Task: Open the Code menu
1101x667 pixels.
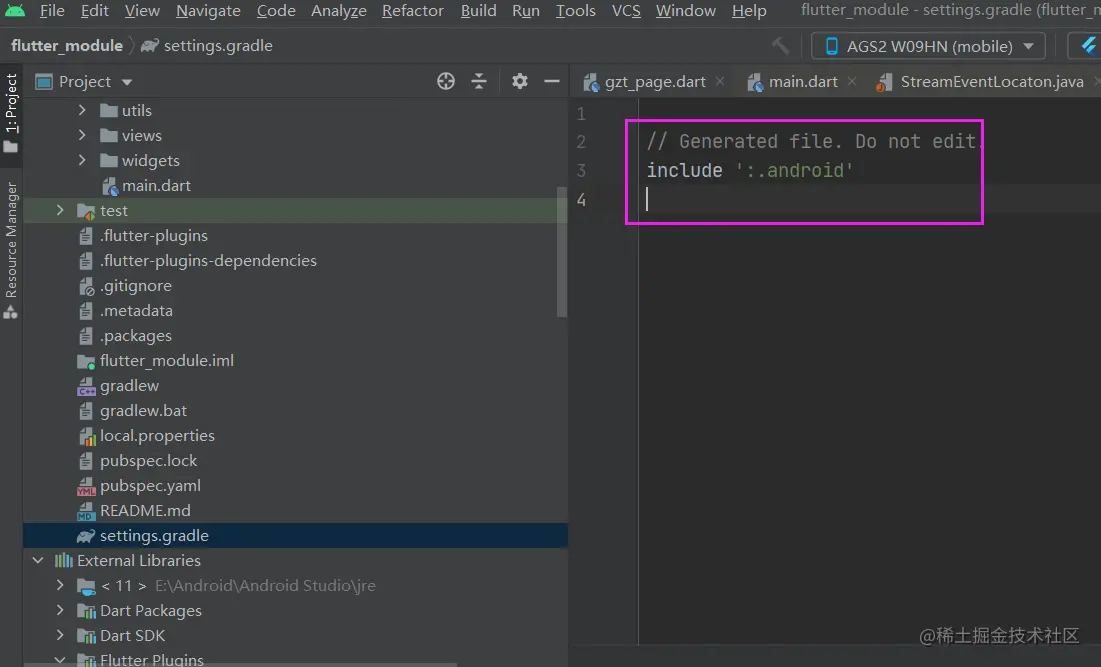Action: pos(276,11)
